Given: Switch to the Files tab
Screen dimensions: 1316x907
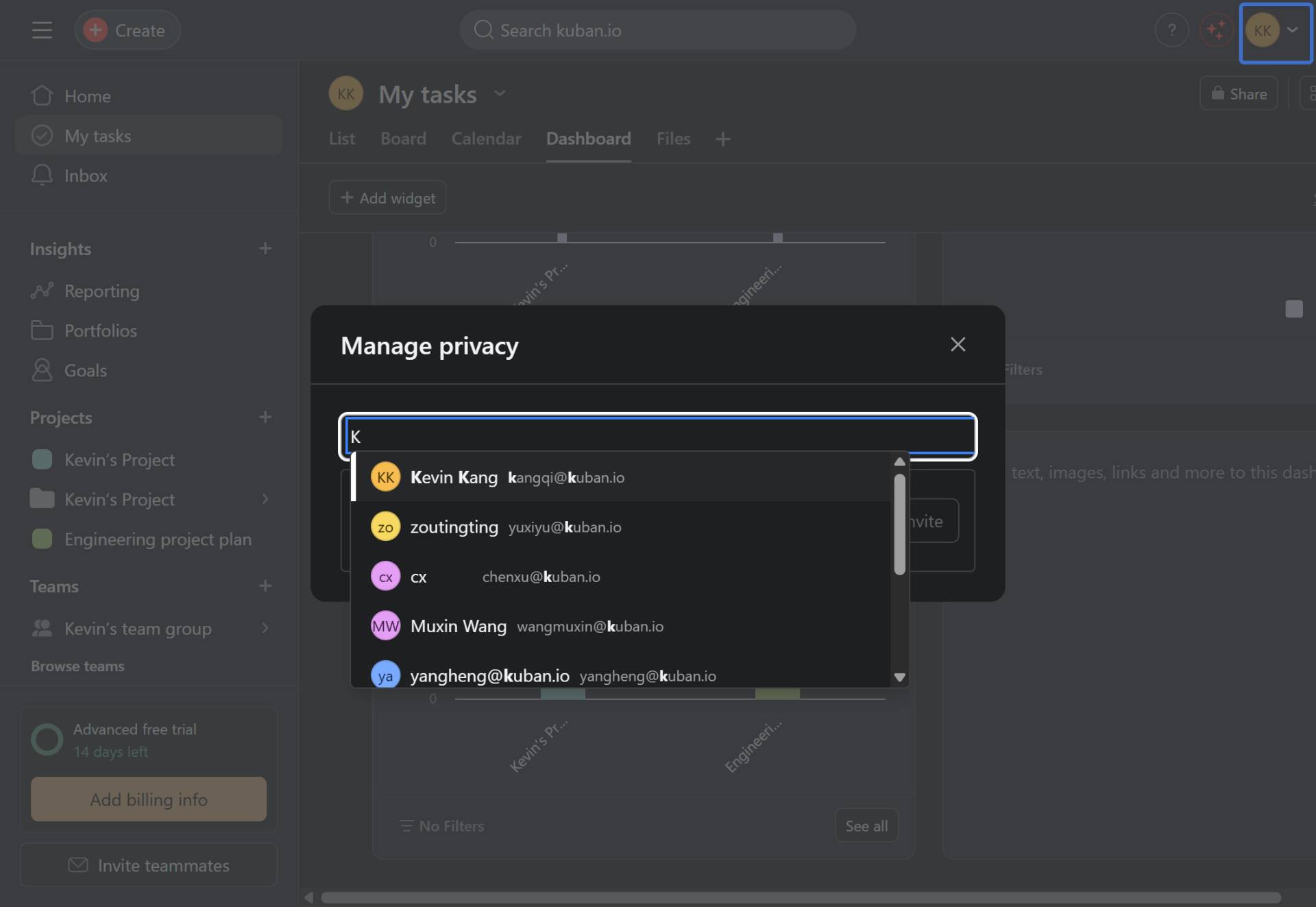Looking at the screenshot, I should (673, 138).
